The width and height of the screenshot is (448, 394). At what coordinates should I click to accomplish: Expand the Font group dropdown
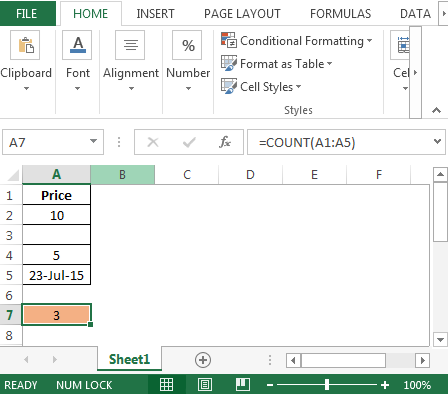coord(77,89)
